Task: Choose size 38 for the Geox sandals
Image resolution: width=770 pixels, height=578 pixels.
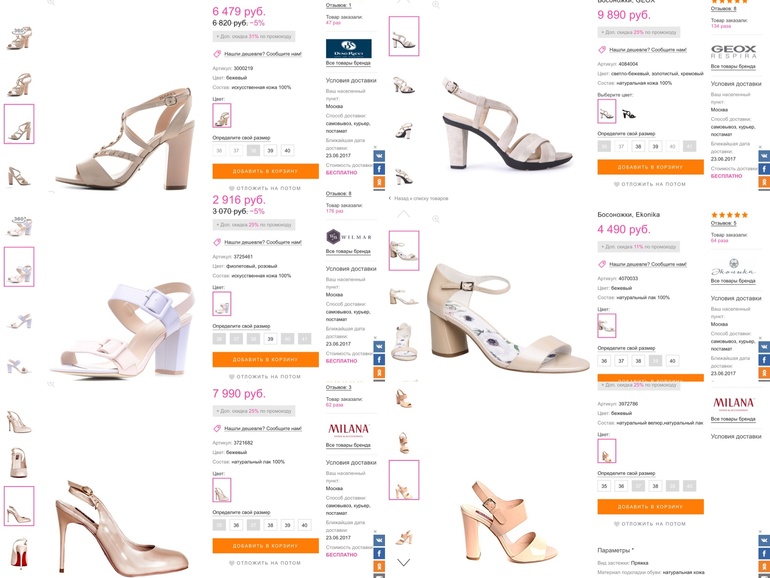Action: pyautogui.click(x=637, y=146)
